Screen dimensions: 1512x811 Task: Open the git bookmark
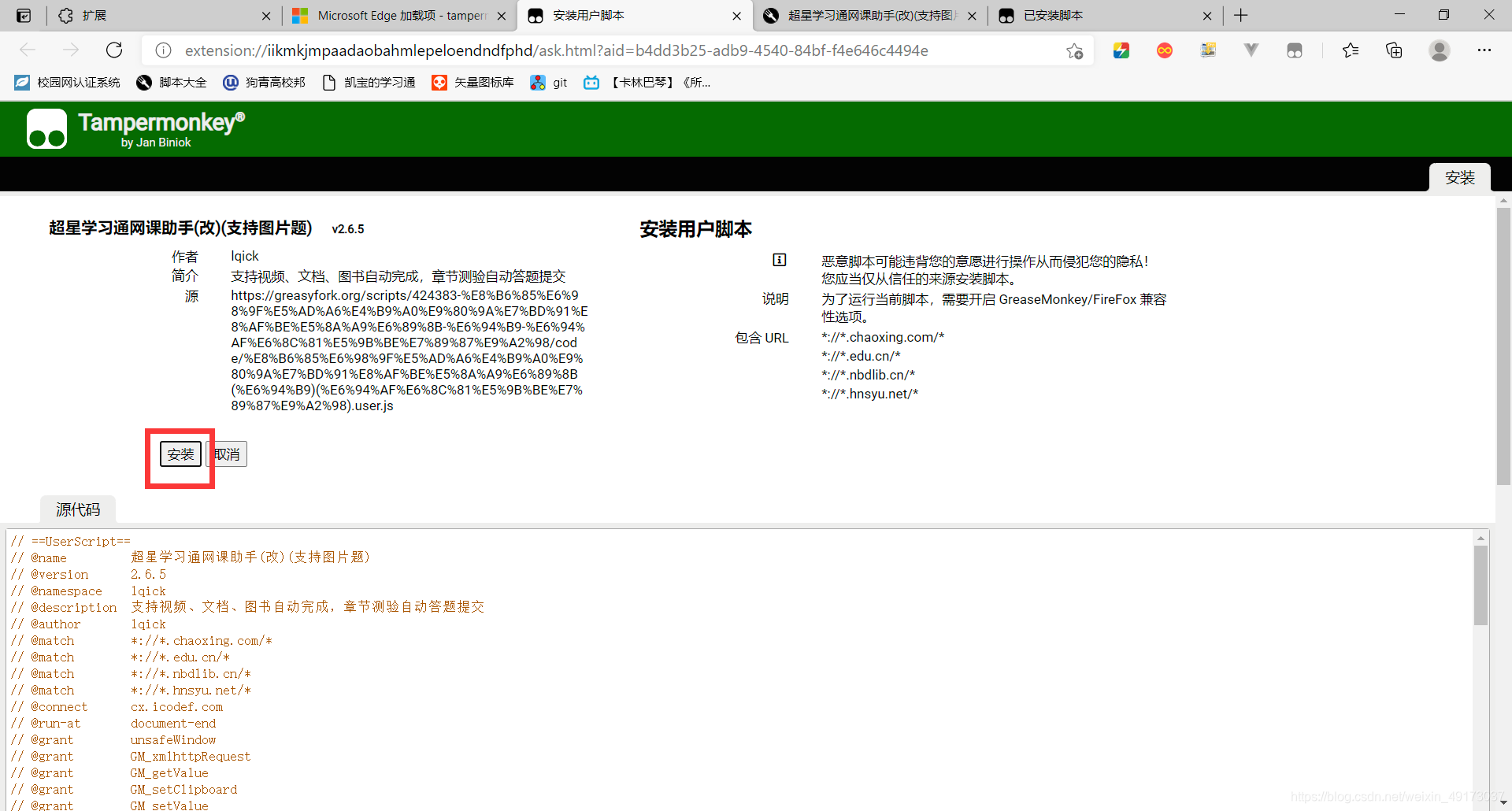coord(549,83)
